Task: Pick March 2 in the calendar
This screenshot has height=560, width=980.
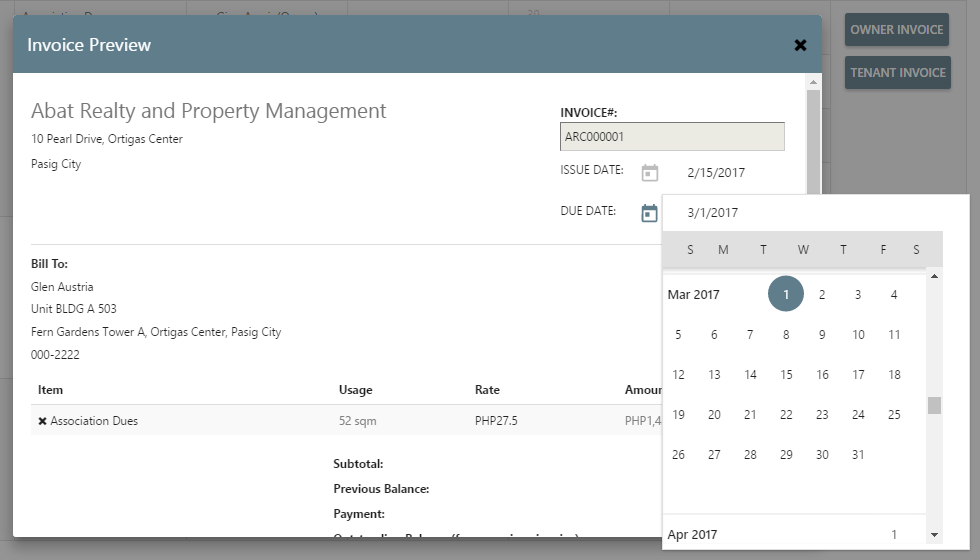Action: point(822,294)
